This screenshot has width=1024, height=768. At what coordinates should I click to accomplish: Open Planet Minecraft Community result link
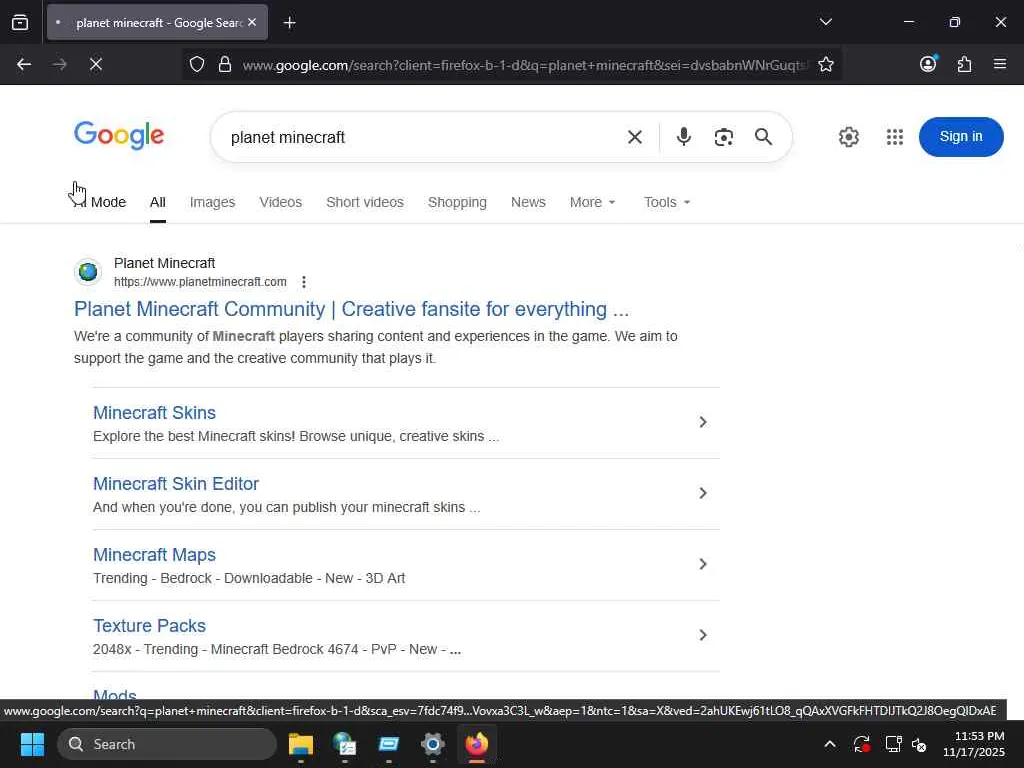[351, 309]
